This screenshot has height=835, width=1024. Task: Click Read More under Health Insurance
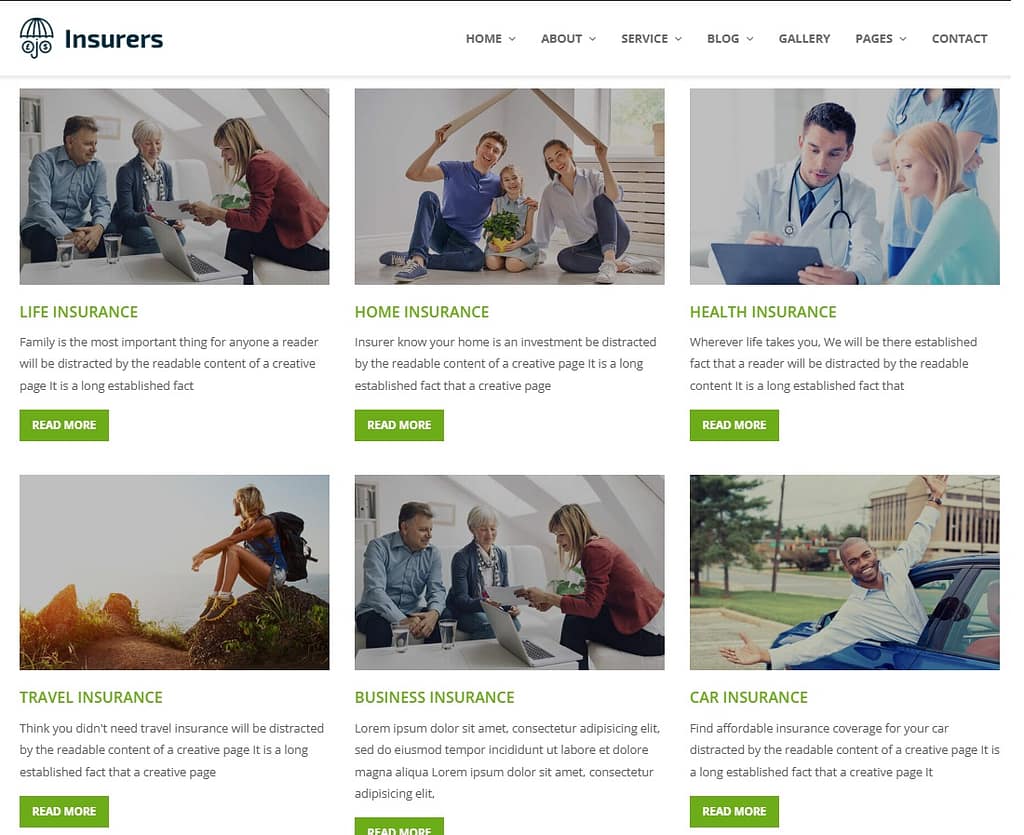coord(734,425)
